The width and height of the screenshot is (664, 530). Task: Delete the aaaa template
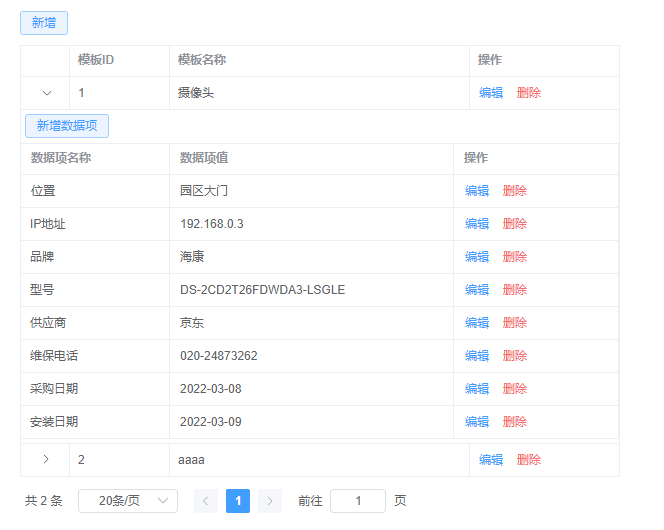(x=529, y=460)
